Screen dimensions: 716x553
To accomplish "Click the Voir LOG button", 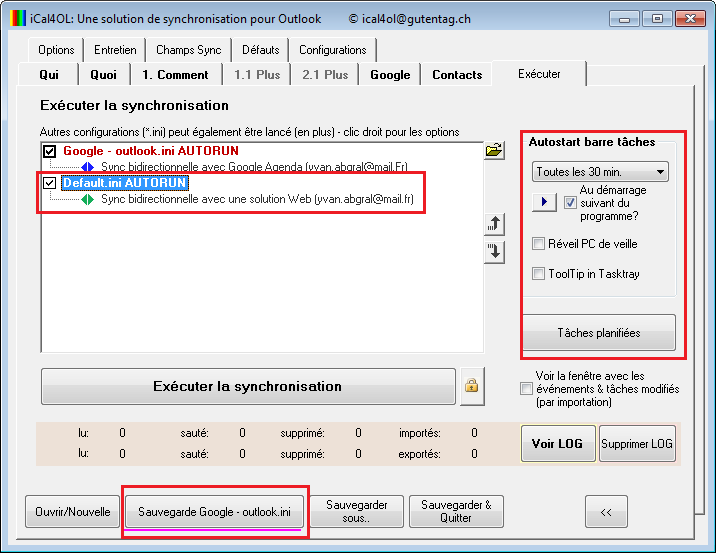I will tap(557, 443).
